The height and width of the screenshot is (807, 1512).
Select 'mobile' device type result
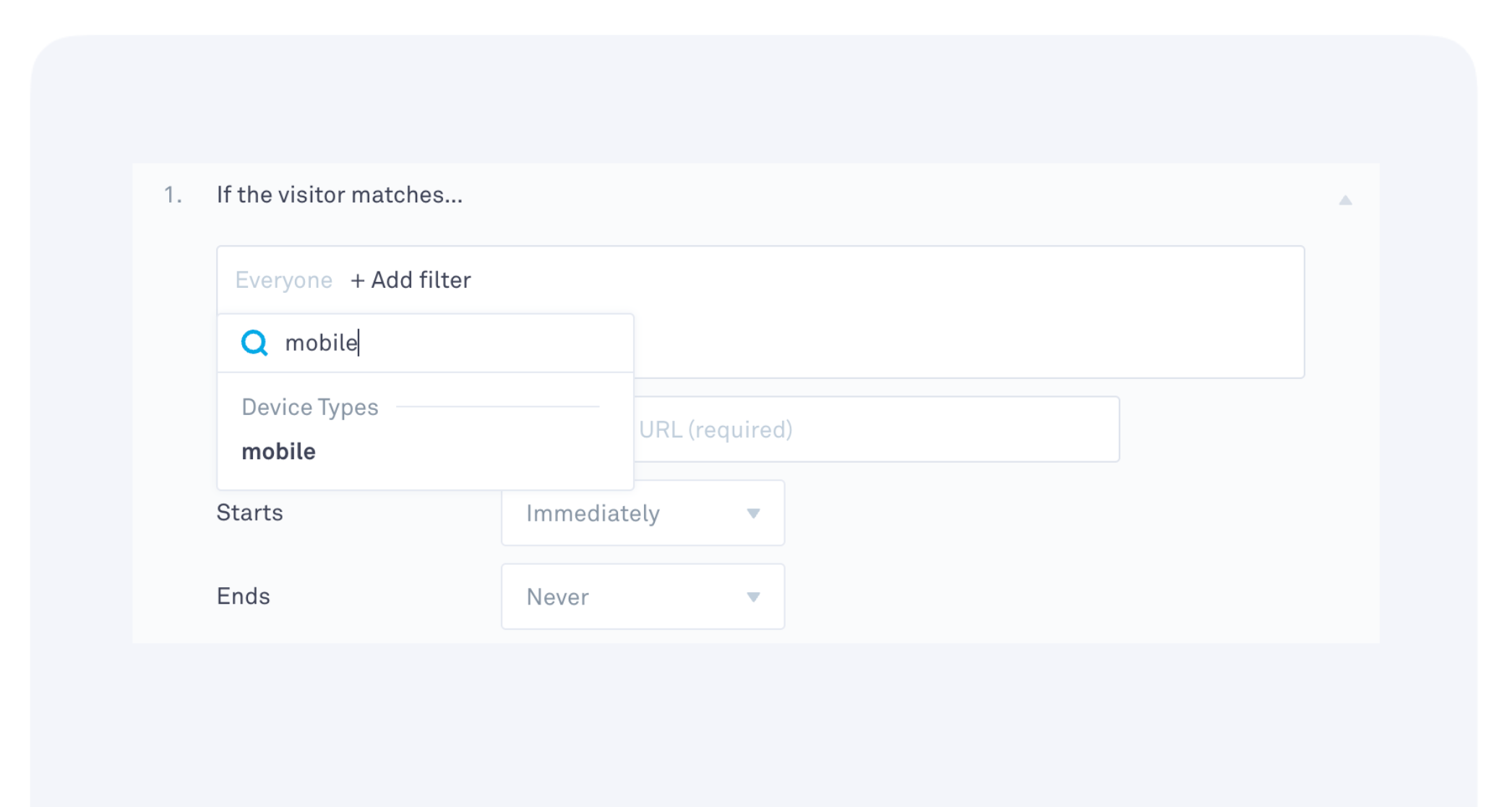279,451
